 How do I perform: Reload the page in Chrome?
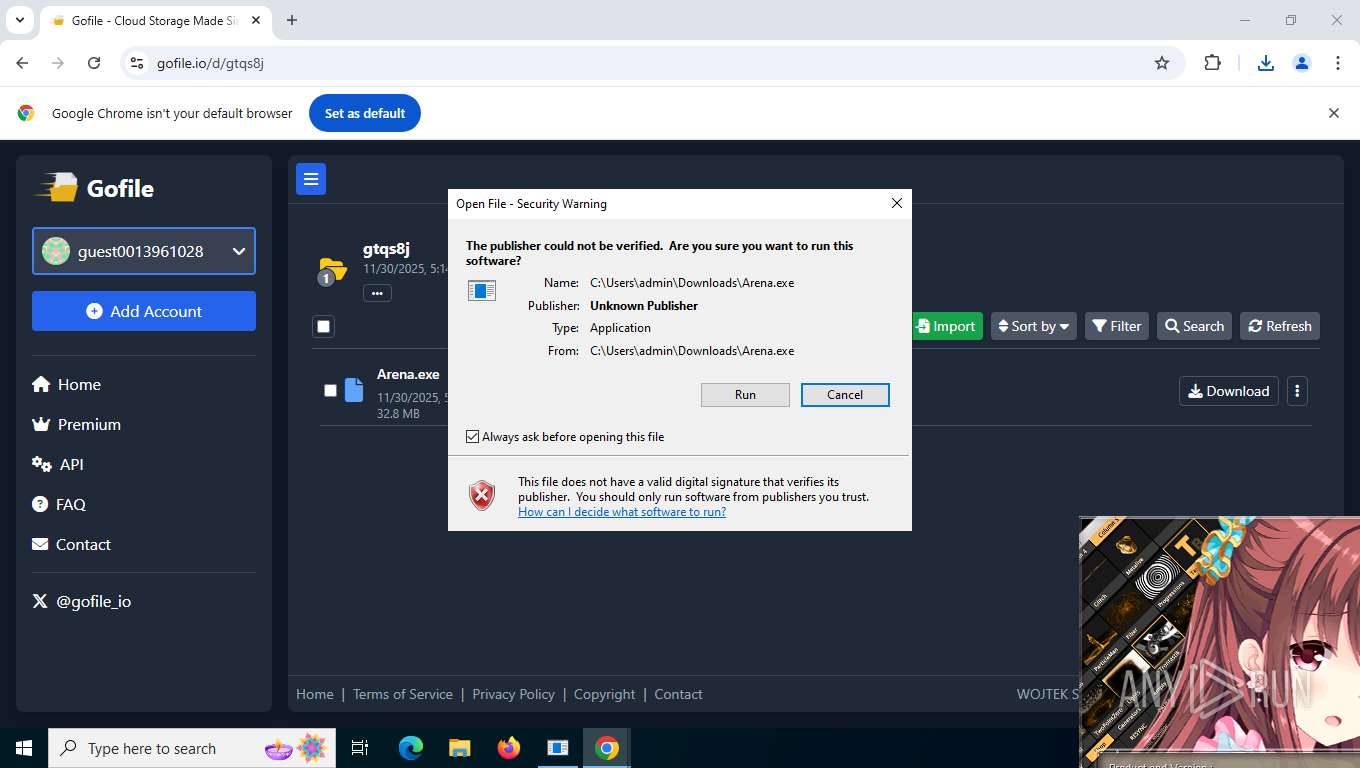click(94, 63)
